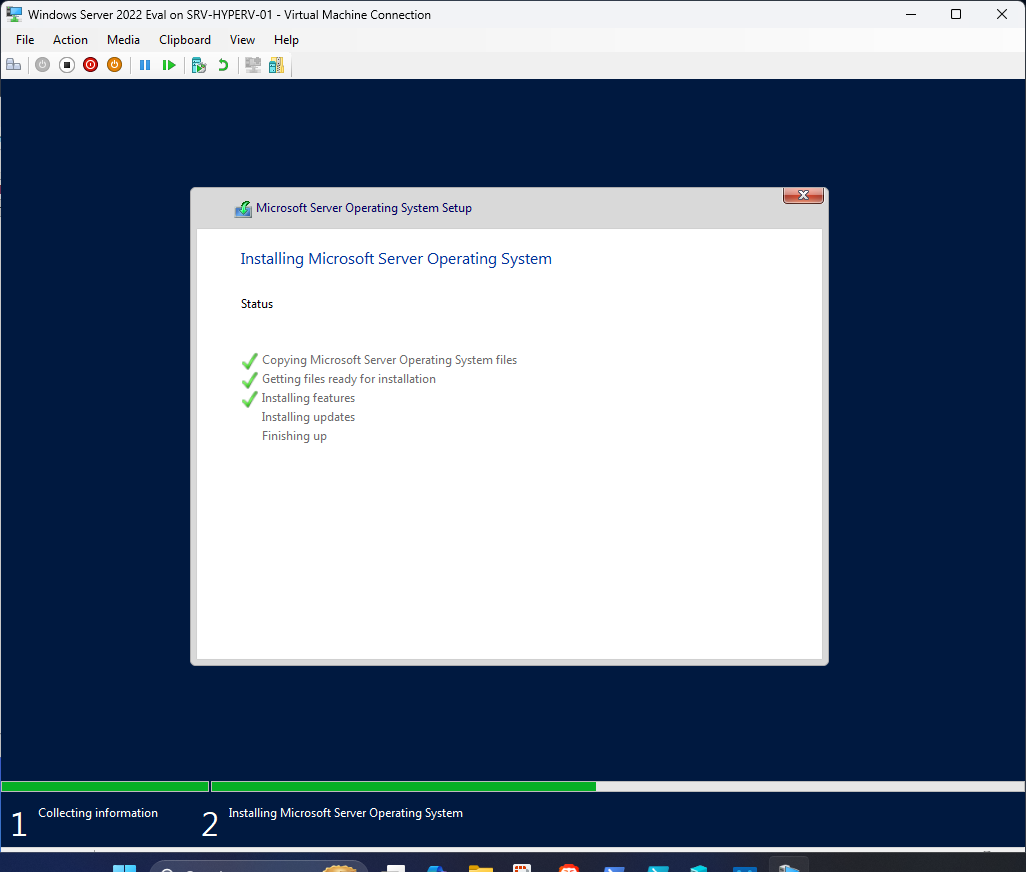Close the Server Operating System Setup dialog
The image size is (1026, 872).
[x=803, y=195]
